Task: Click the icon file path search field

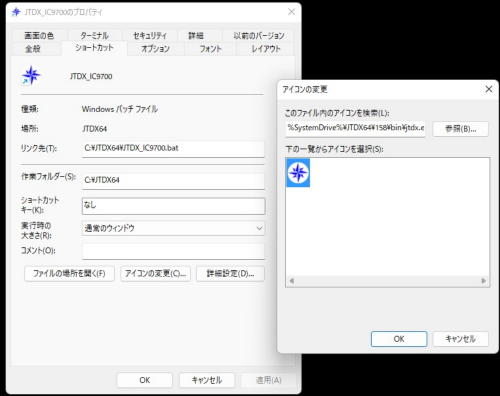Action: point(355,129)
